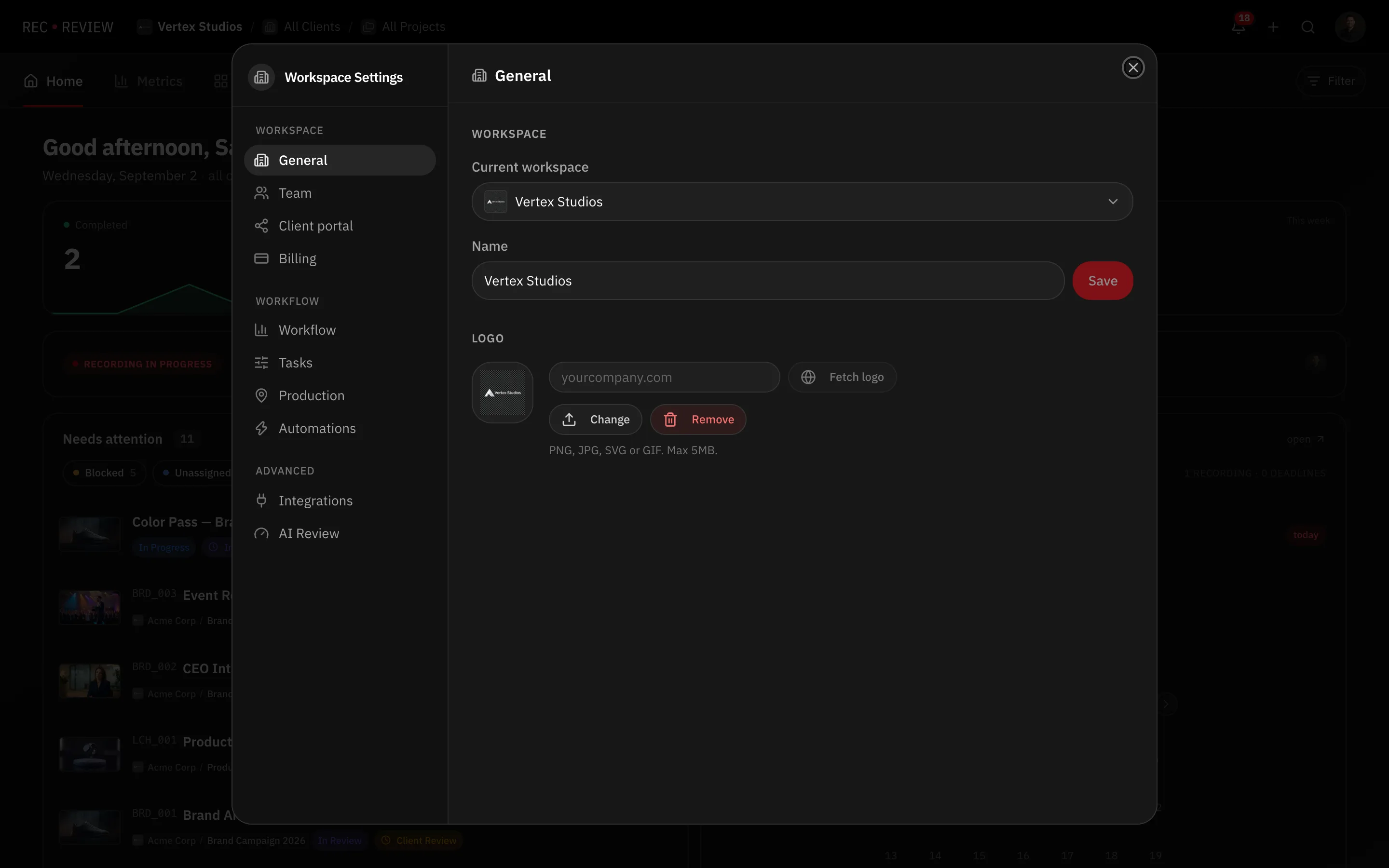Click the lightning bolt icon beside Automations
1389x868 pixels.
point(261,428)
